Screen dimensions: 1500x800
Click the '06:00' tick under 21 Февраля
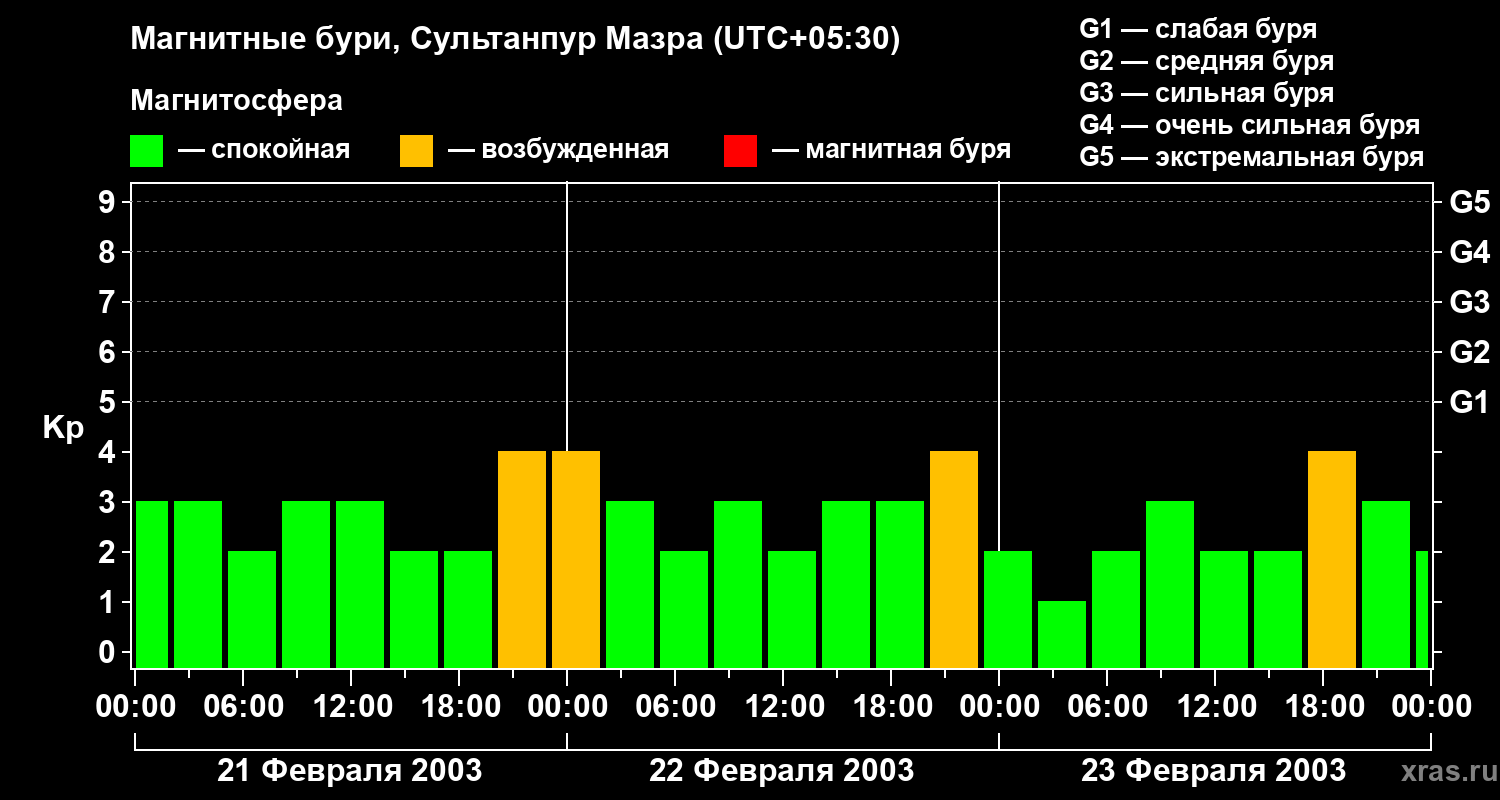click(x=243, y=707)
